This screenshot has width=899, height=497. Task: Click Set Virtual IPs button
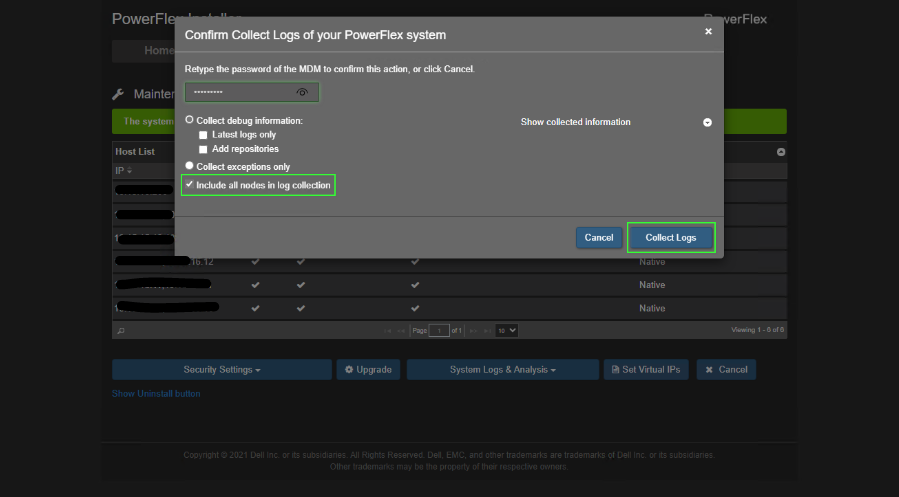tap(646, 370)
